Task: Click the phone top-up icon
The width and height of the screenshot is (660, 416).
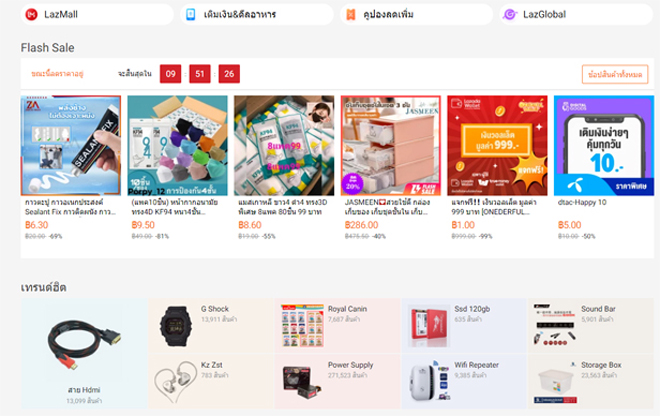Action: click(191, 14)
